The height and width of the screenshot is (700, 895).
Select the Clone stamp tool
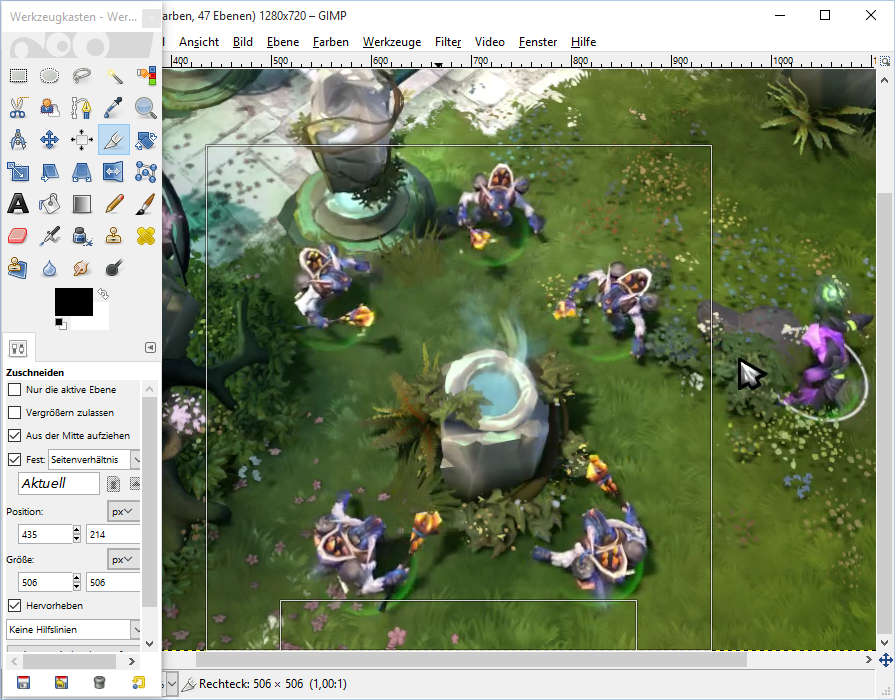tap(114, 235)
